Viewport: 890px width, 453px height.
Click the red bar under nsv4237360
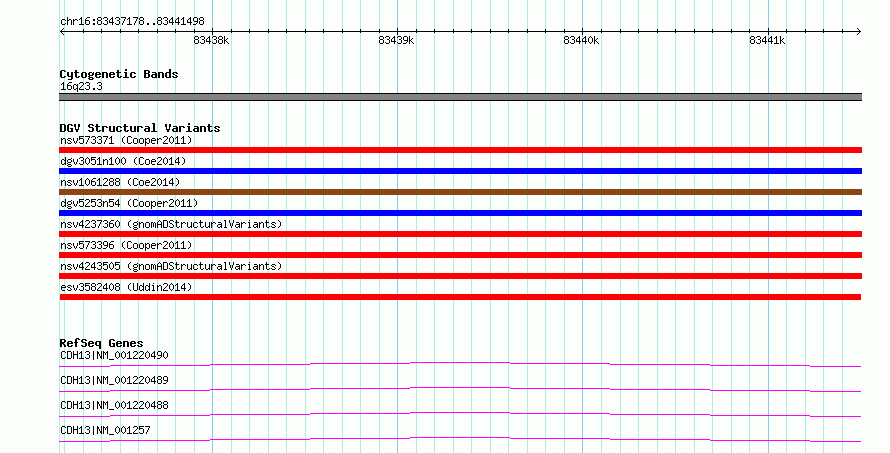[460, 234]
